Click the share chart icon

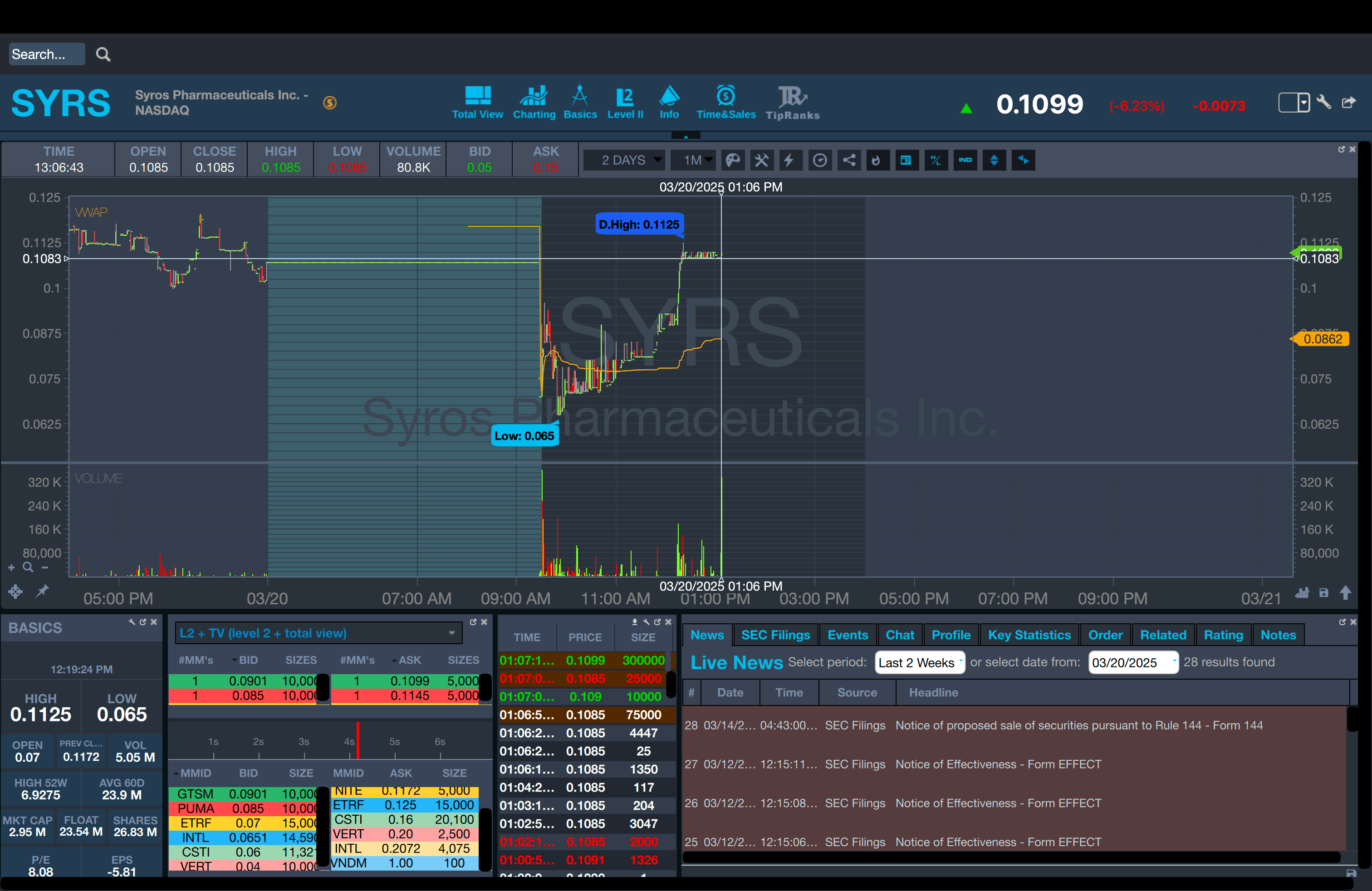848,160
